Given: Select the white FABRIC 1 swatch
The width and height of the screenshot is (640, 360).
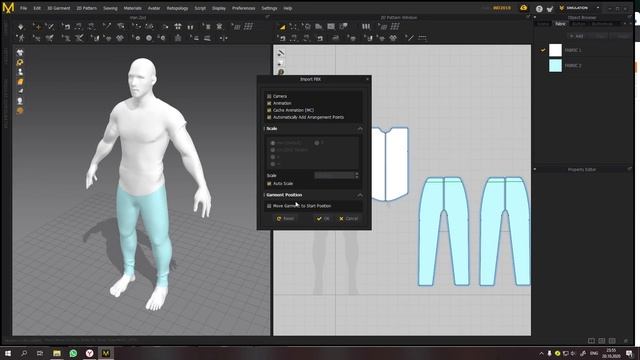Looking at the screenshot, I should click(555, 50).
